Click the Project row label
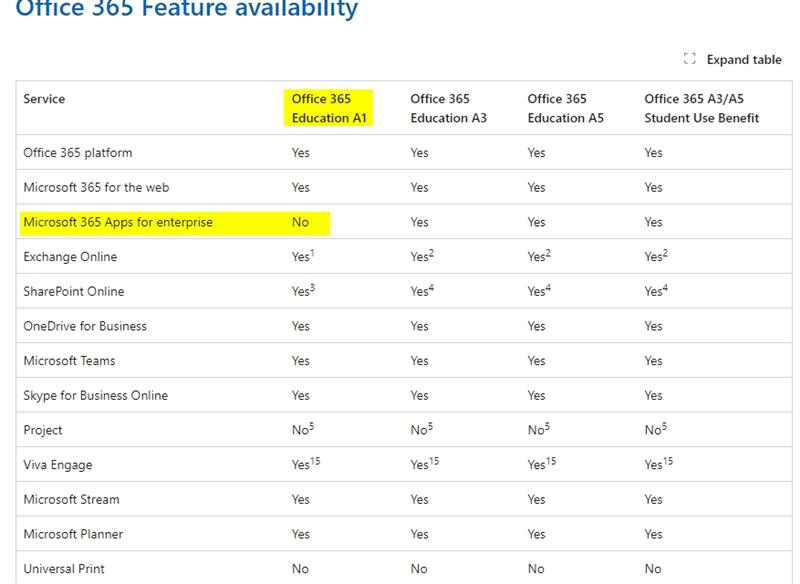The image size is (800, 584). click(x=43, y=430)
